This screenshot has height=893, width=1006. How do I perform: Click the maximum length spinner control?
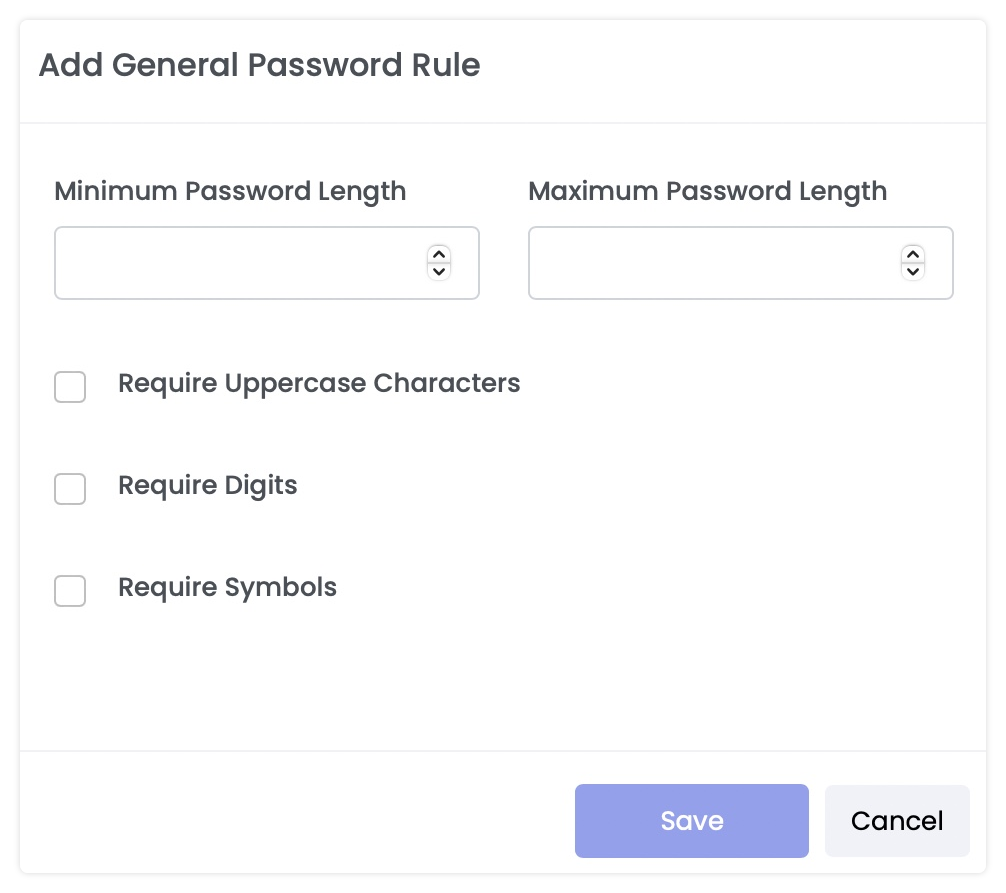[912, 262]
